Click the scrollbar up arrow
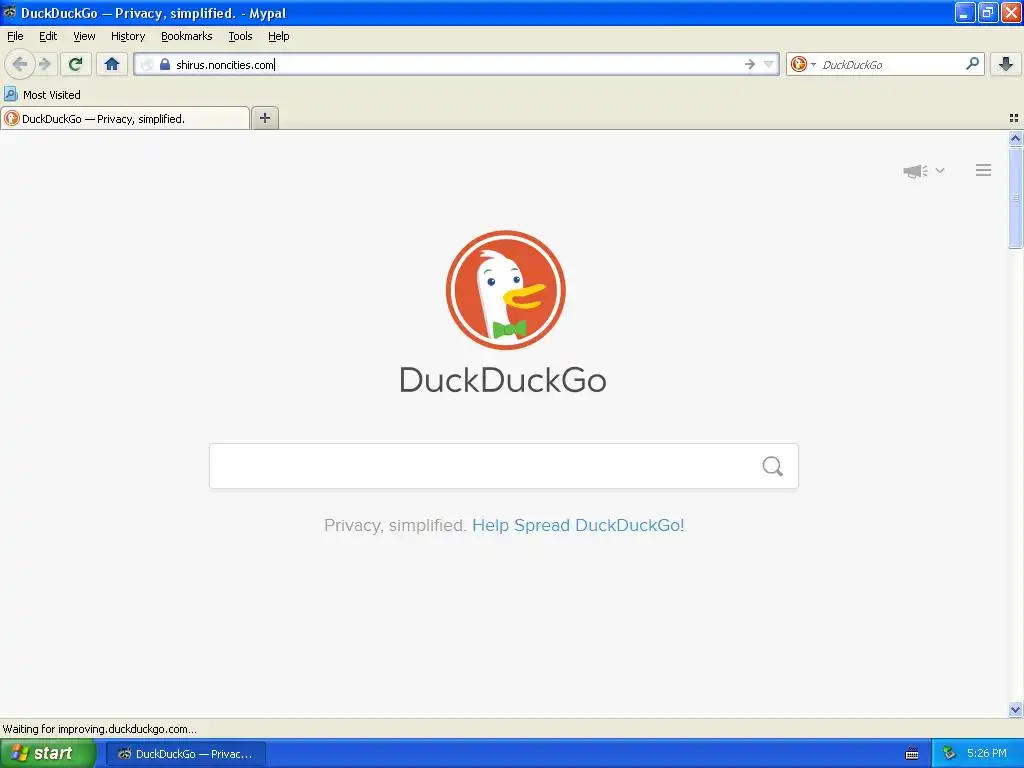1024x768 pixels. pyautogui.click(x=1015, y=138)
